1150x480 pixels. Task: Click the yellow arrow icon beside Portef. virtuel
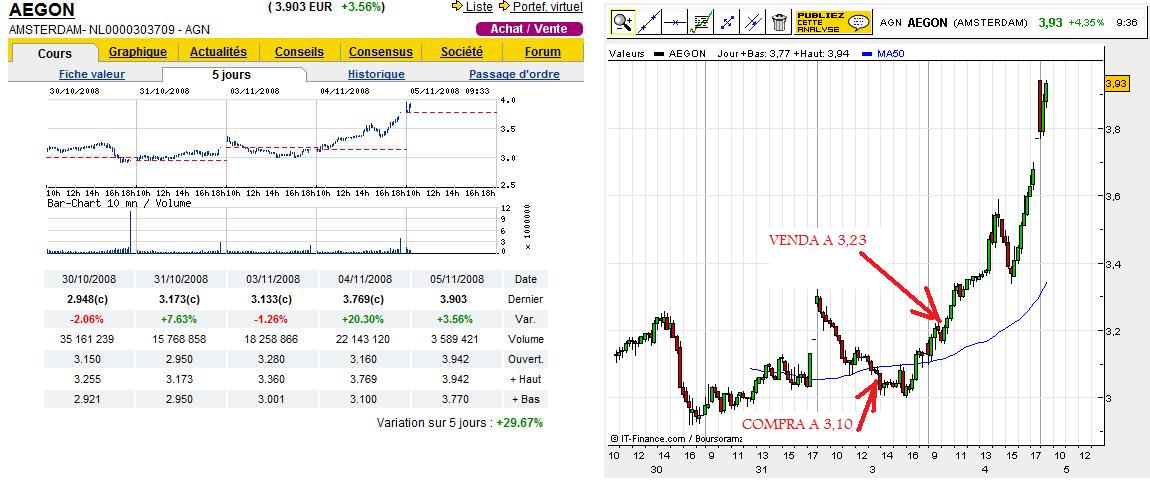503,7
